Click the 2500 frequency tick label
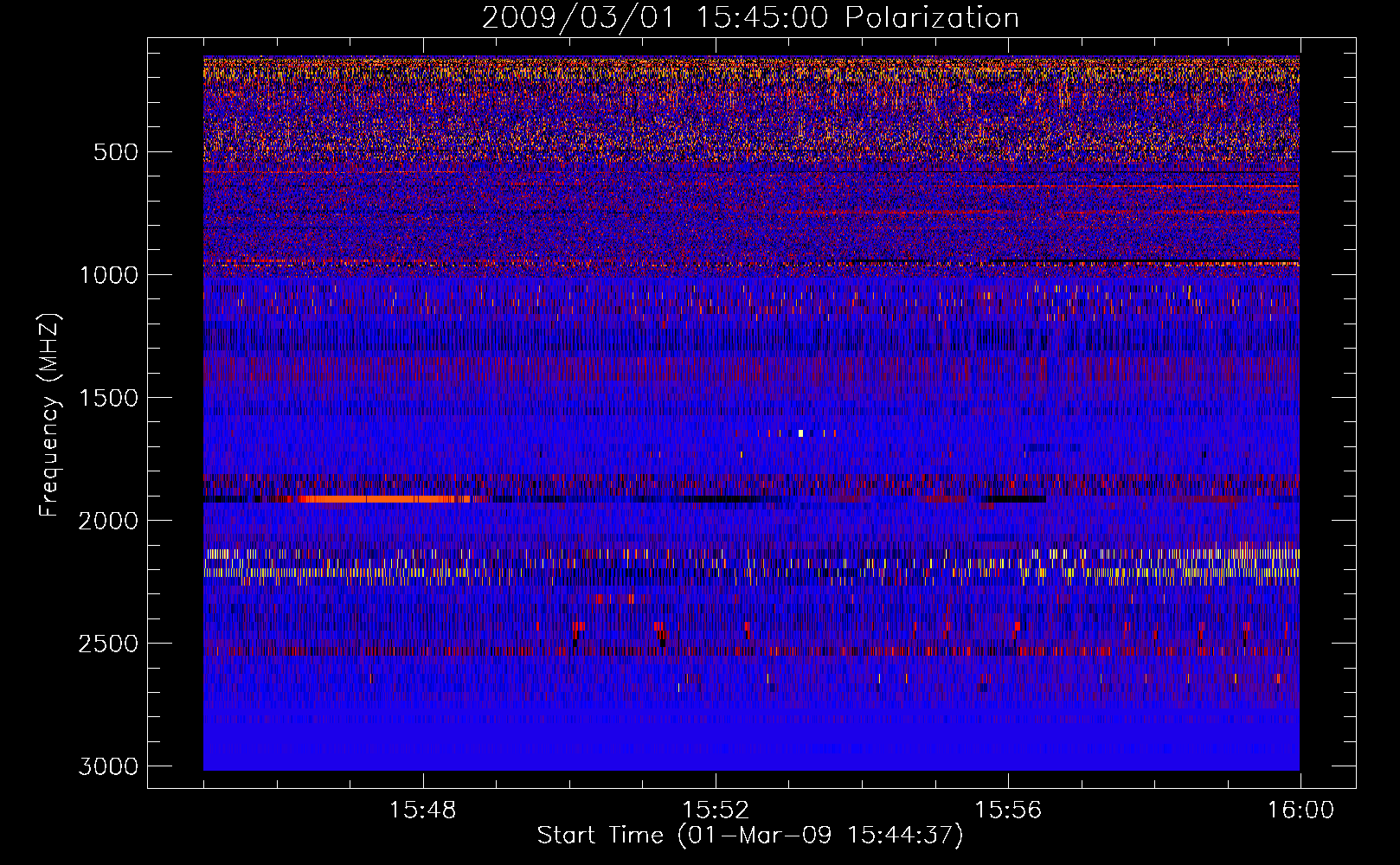Viewport: 1400px width, 865px height. pos(108,644)
